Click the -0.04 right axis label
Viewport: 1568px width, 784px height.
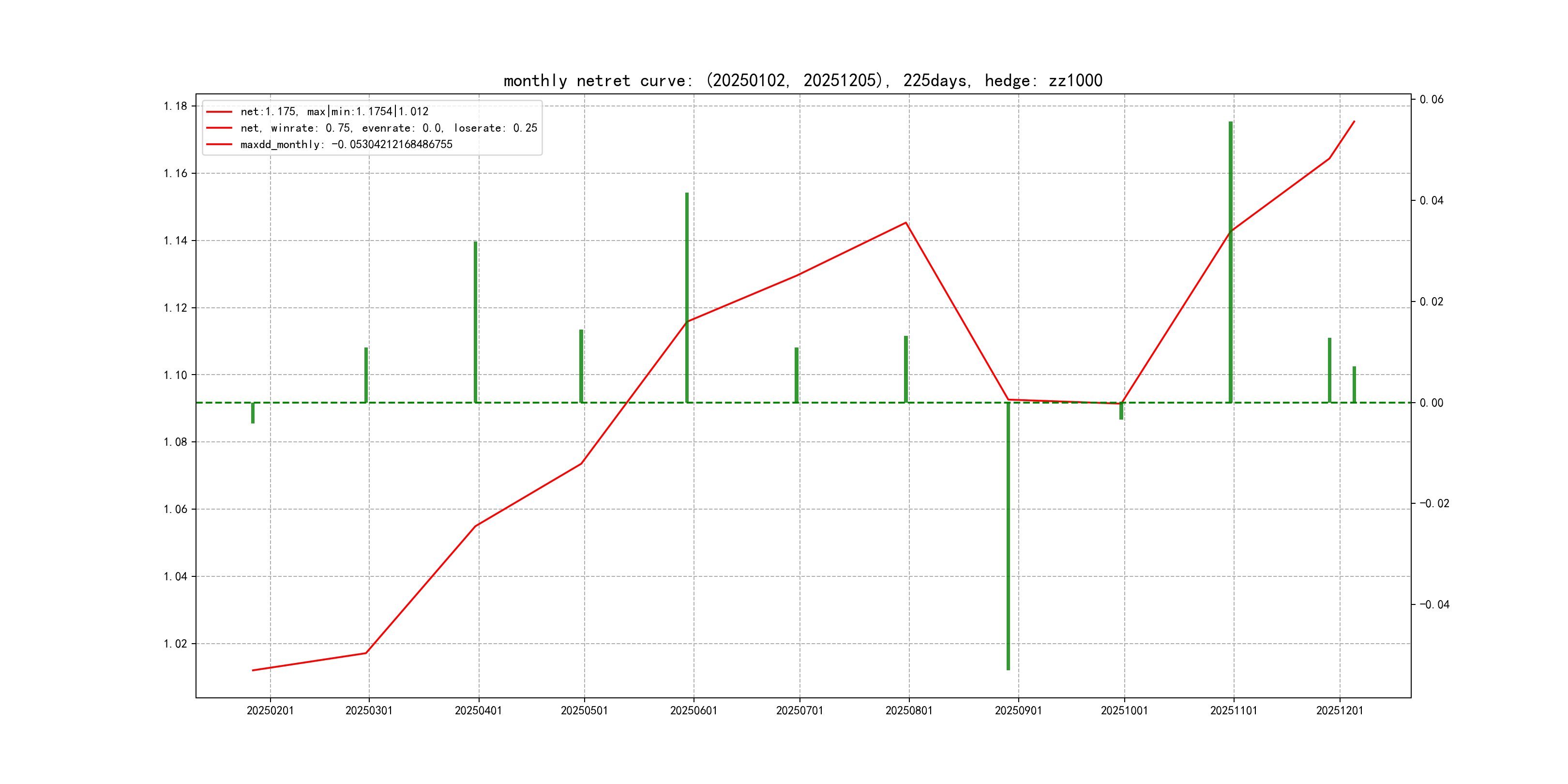point(1434,604)
